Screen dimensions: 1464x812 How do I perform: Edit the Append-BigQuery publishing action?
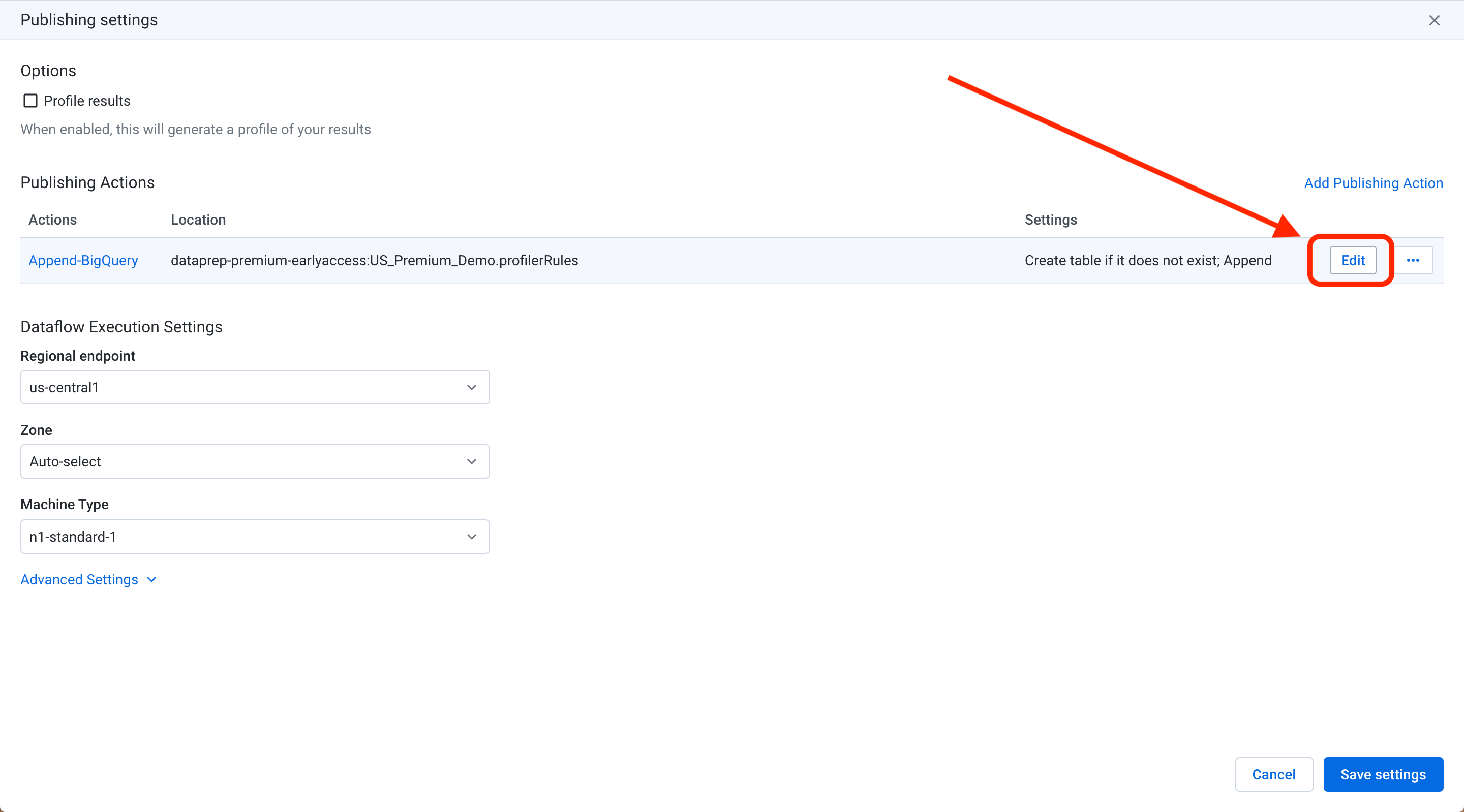(1353, 260)
